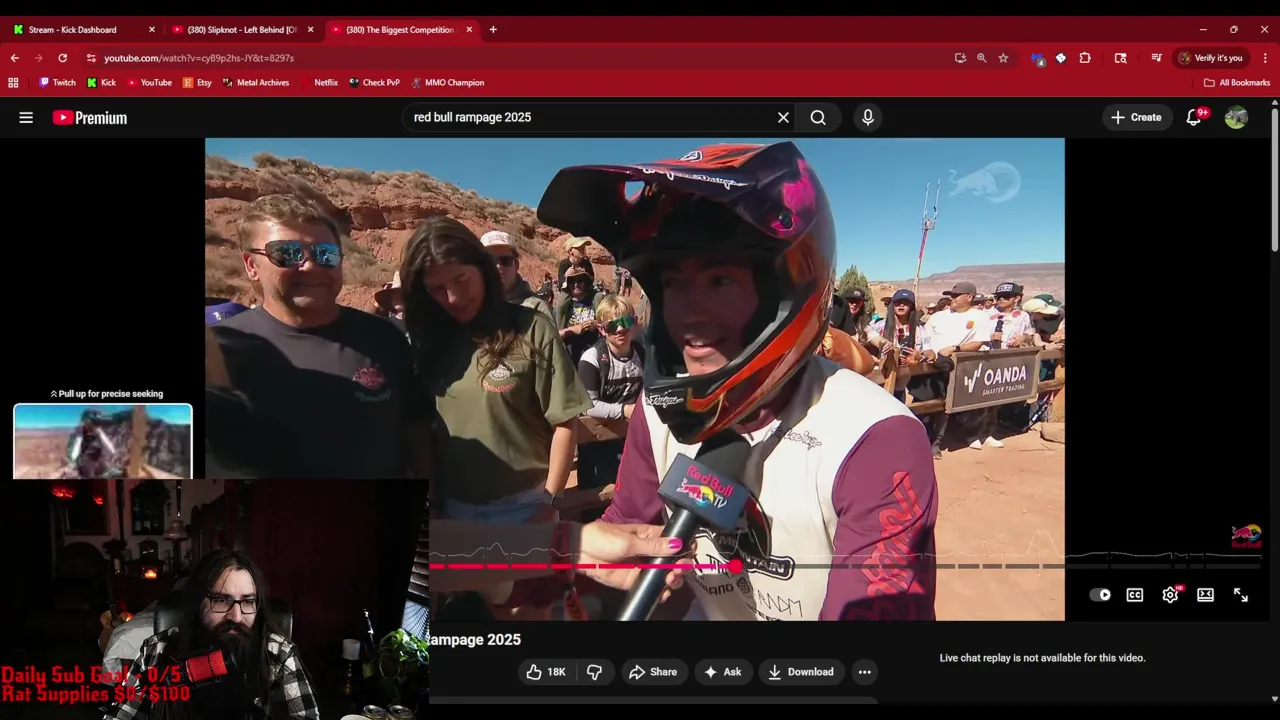Go back in browser history
1280x720 pixels.
click(x=15, y=58)
